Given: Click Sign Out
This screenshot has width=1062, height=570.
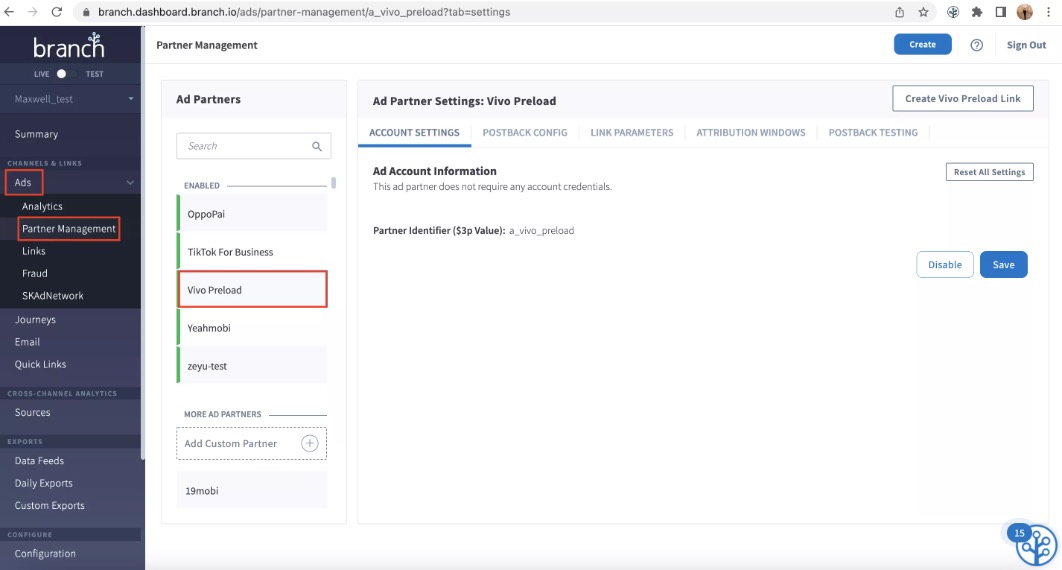Looking at the screenshot, I should [1026, 45].
